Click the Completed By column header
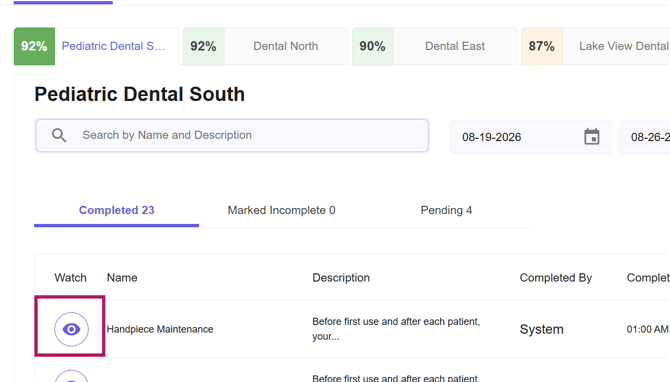 pyautogui.click(x=556, y=278)
